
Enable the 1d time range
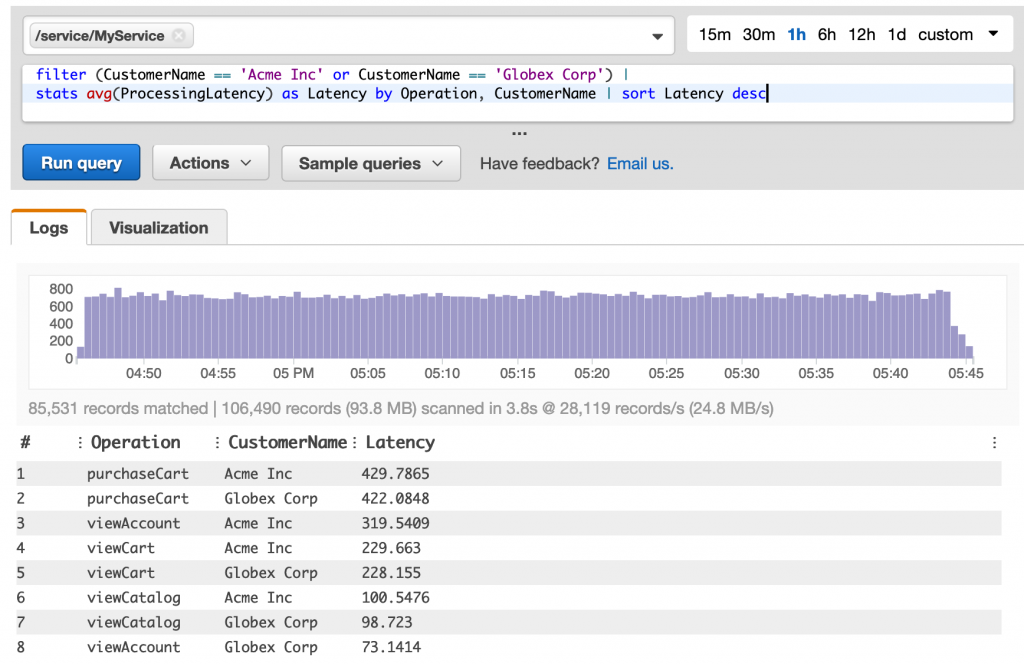point(897,33)
